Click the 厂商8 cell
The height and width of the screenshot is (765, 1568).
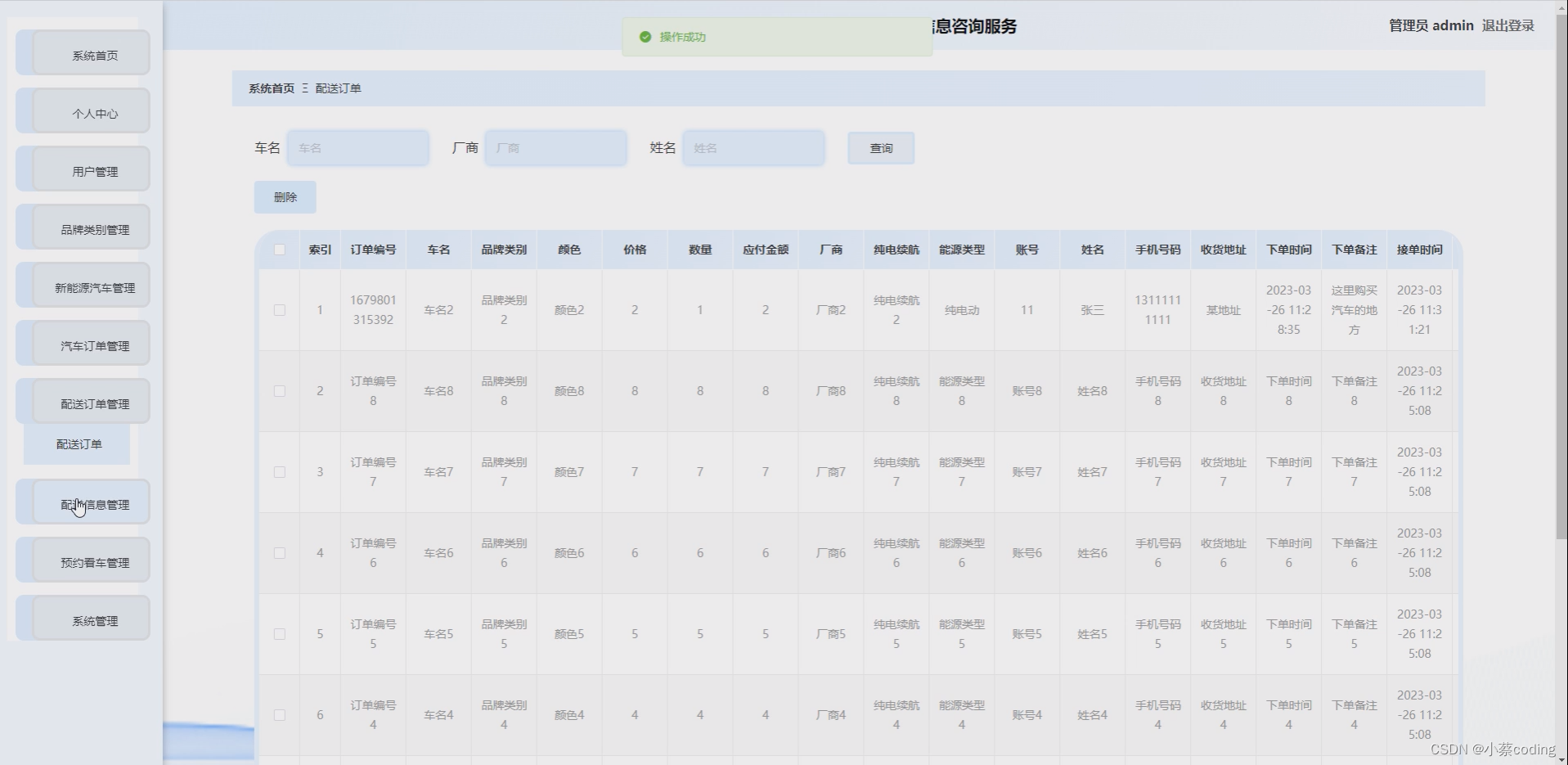(x=831, y=391)
